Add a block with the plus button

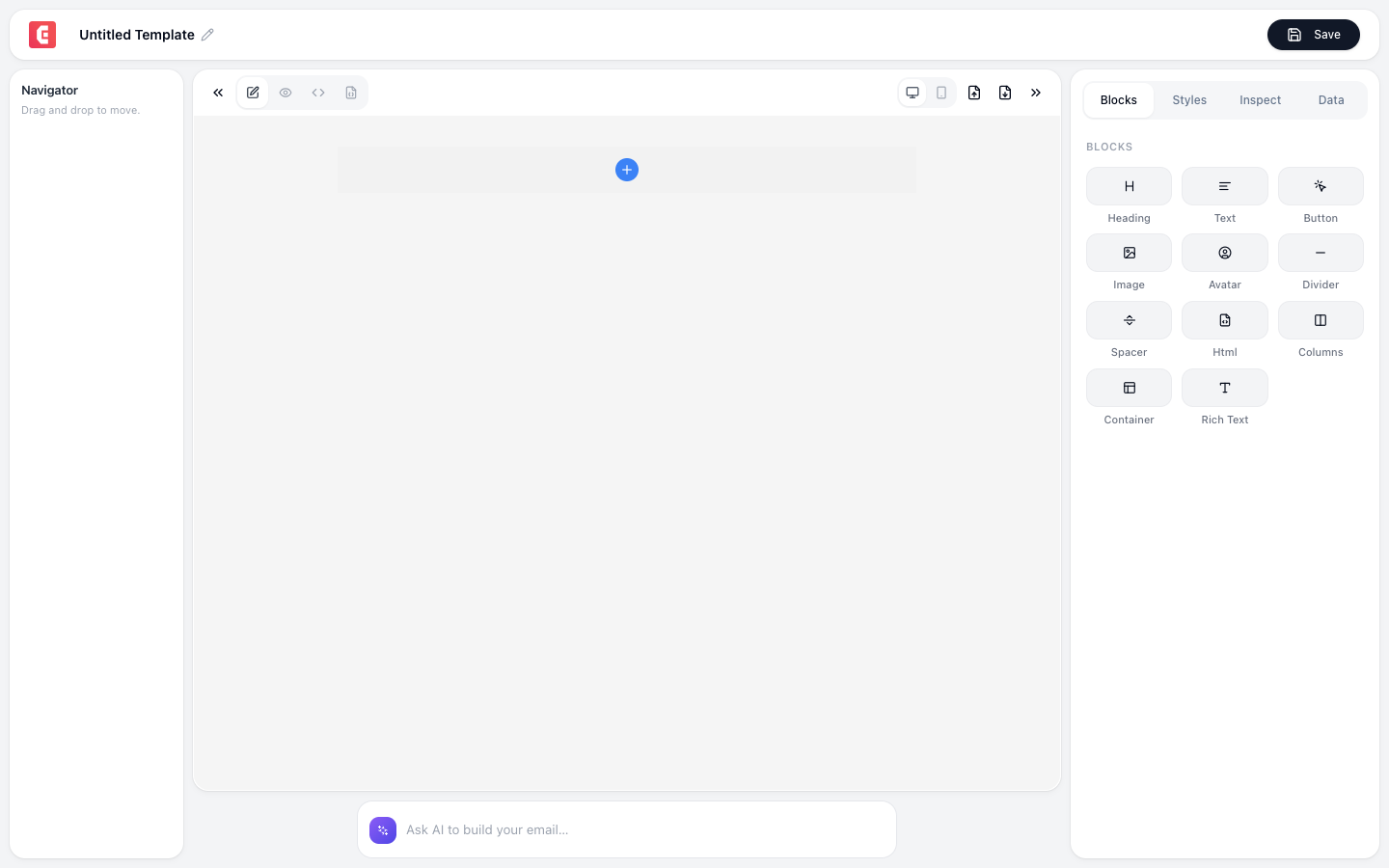(627, 170)
